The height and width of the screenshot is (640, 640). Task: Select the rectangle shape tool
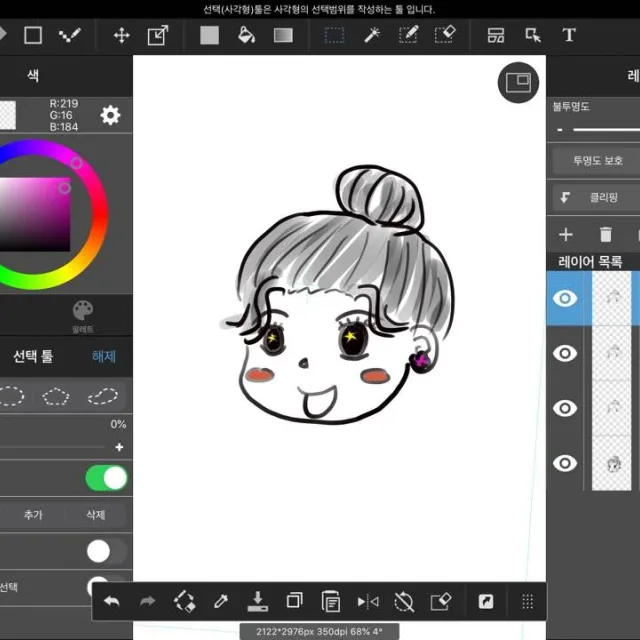pos(33,35)
